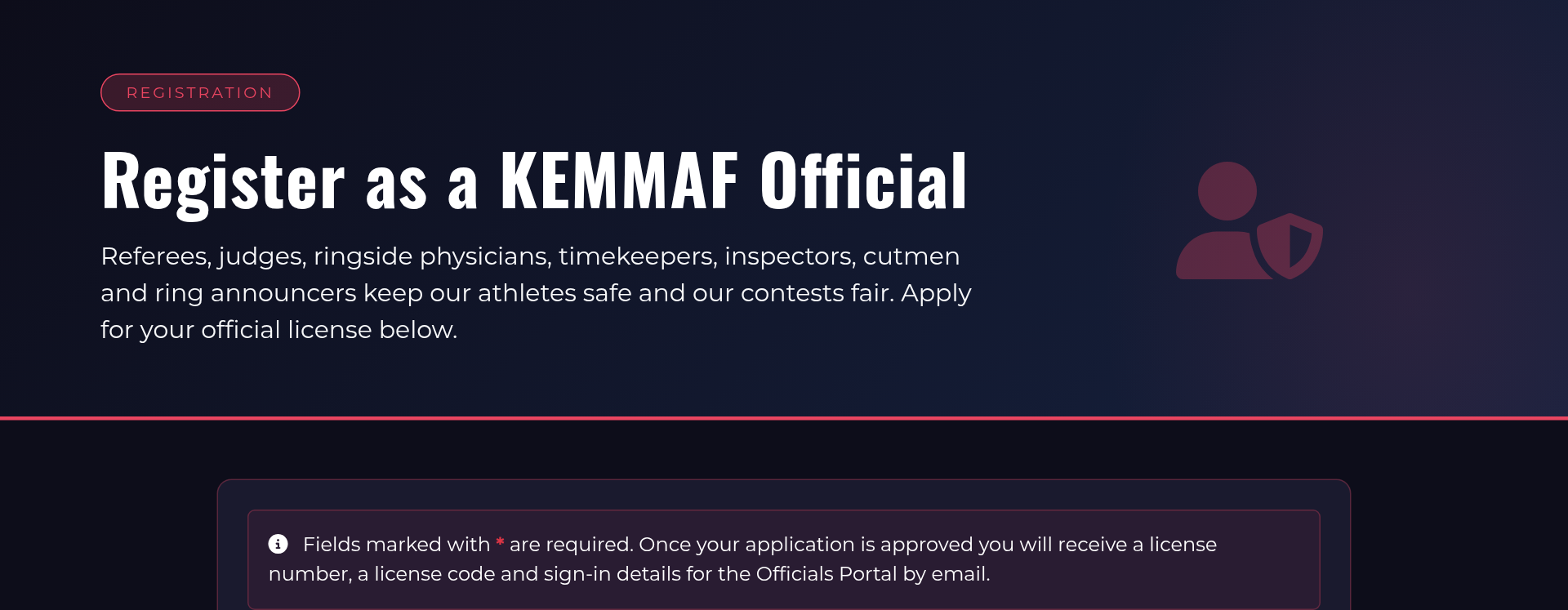Click the word Register in the title
The height and width of the screenshot is (610, 1568).
(223, 185)
